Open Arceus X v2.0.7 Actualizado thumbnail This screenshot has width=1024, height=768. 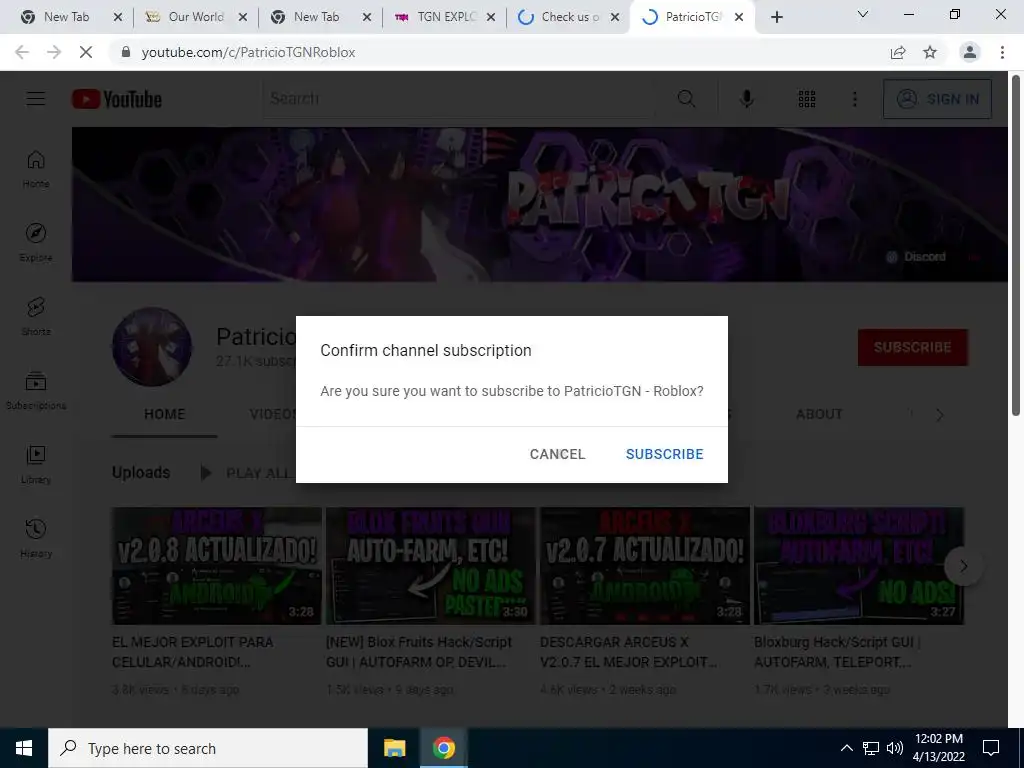pyautogui.click(x=645, y=566)
